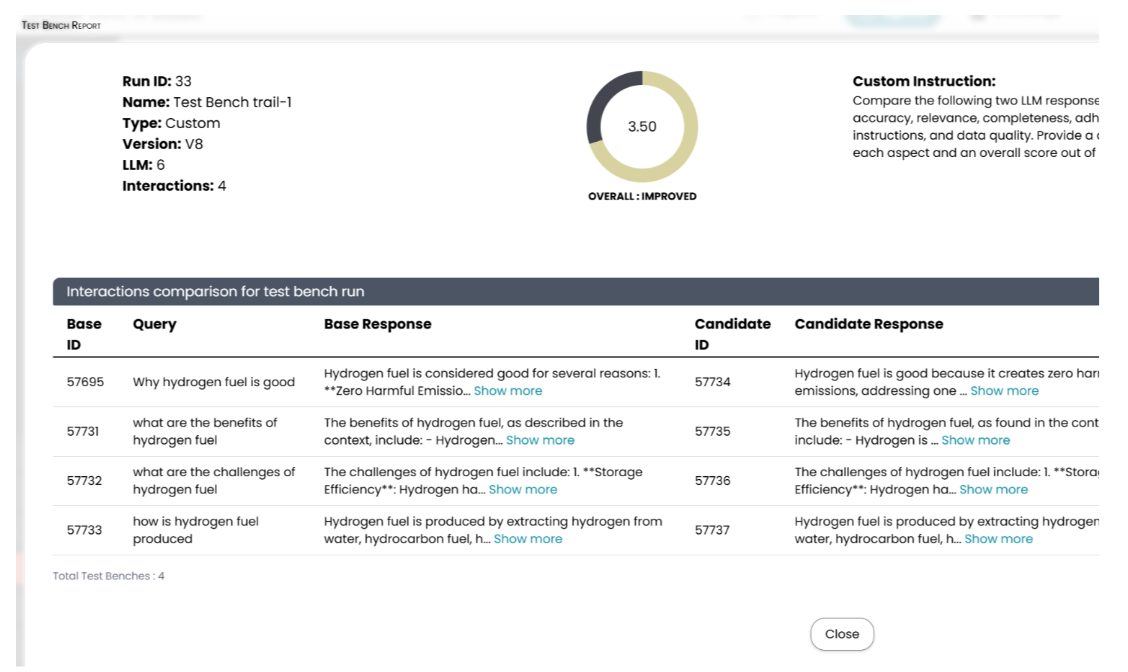The height and width of the screenshot is (672, 1128).
Task: Click the Candidate Response column header
Action: pyautogui.click(x=868, y=324)
